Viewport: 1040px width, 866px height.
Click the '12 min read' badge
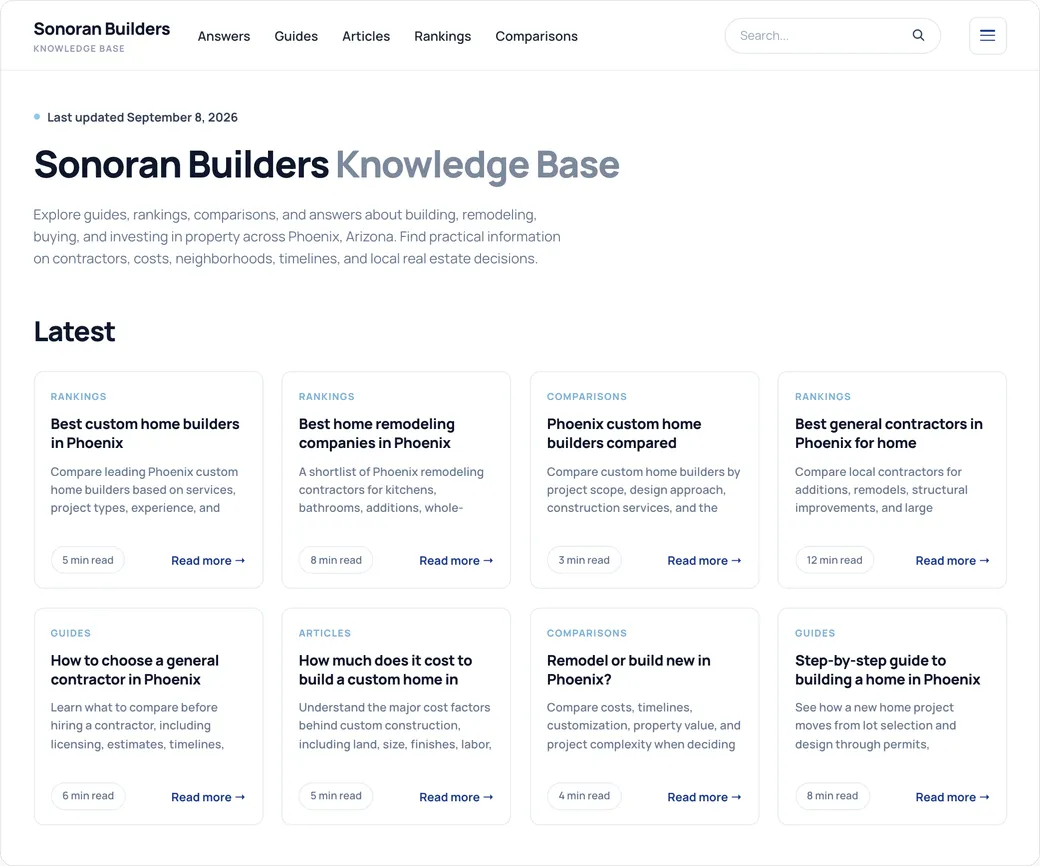[834, 560]
